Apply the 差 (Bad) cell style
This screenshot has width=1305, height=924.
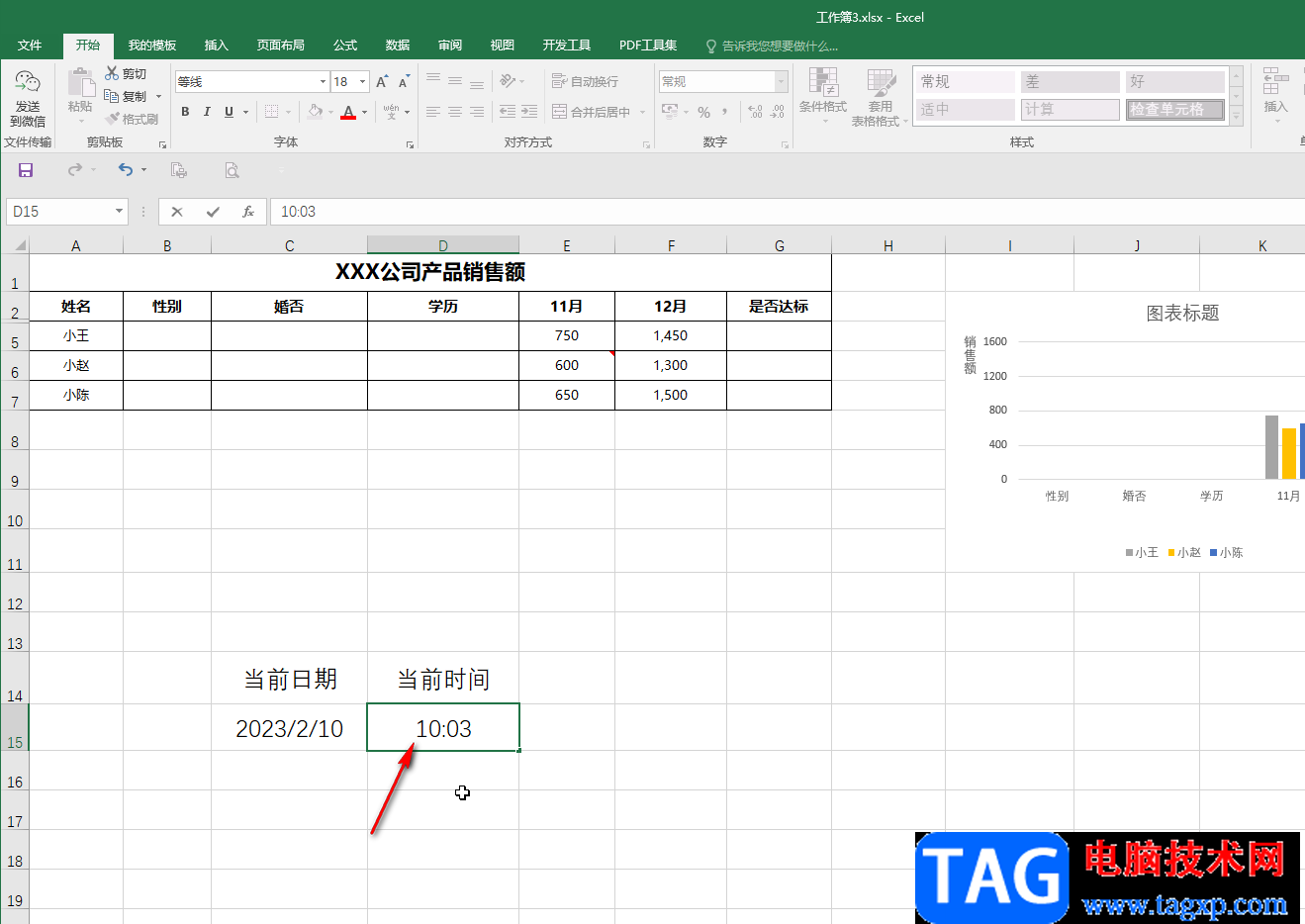(1070, 81)
